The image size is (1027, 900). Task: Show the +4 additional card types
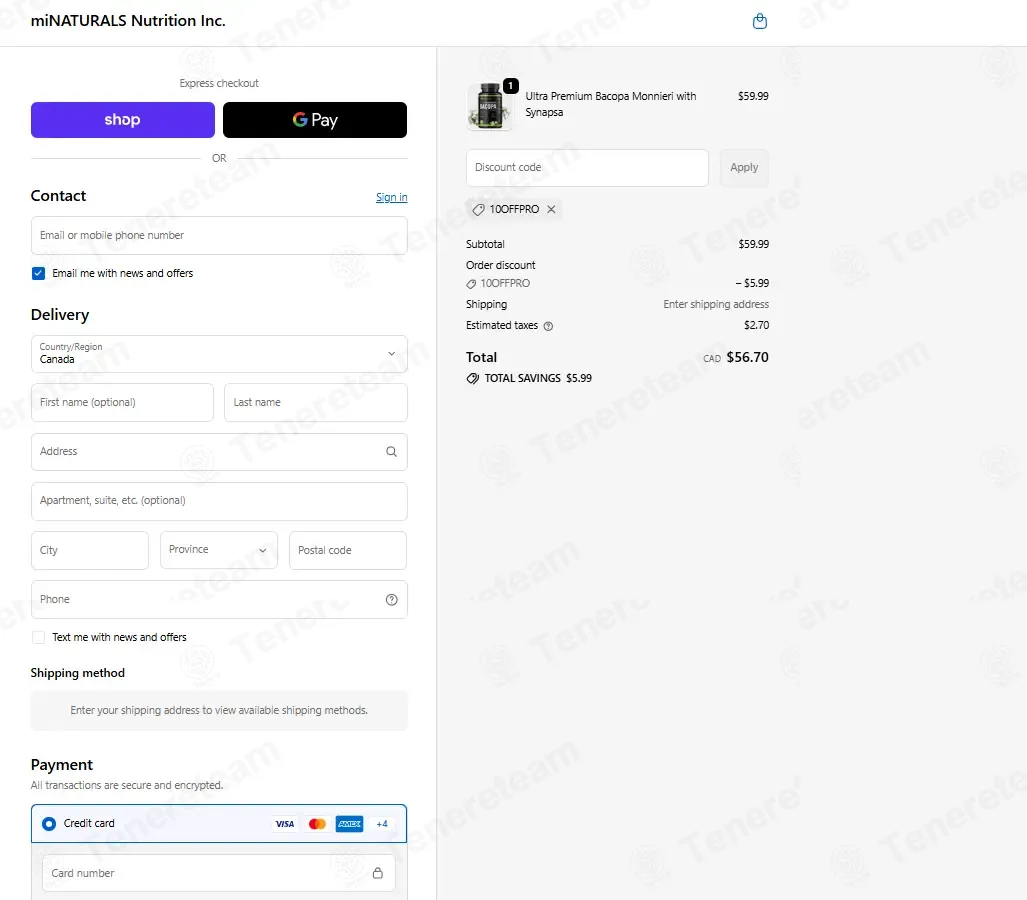pyautogui.click(x=382, y=824)
